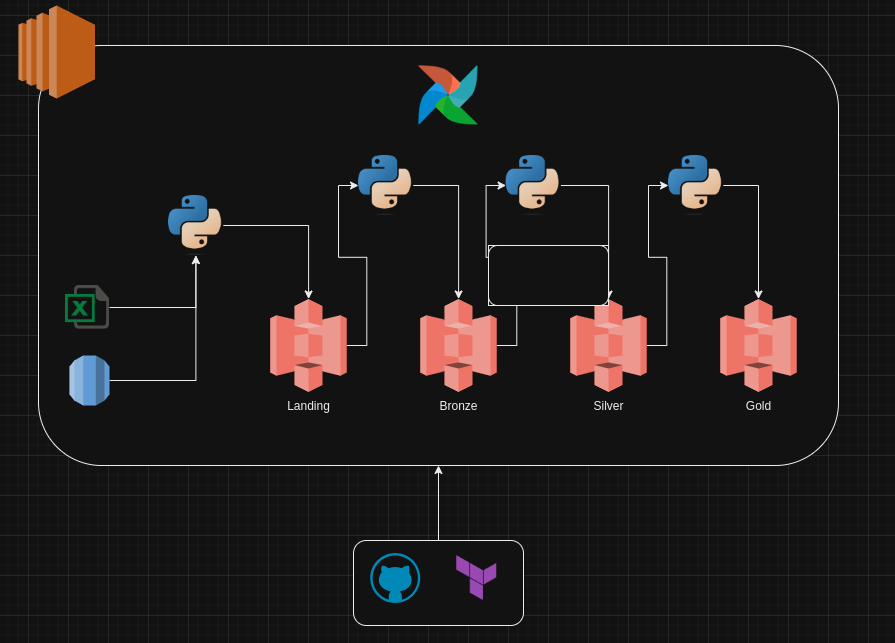895x643 pixels.
Task: Select the Gold S3 bucket icon
Action: [759, 346]
